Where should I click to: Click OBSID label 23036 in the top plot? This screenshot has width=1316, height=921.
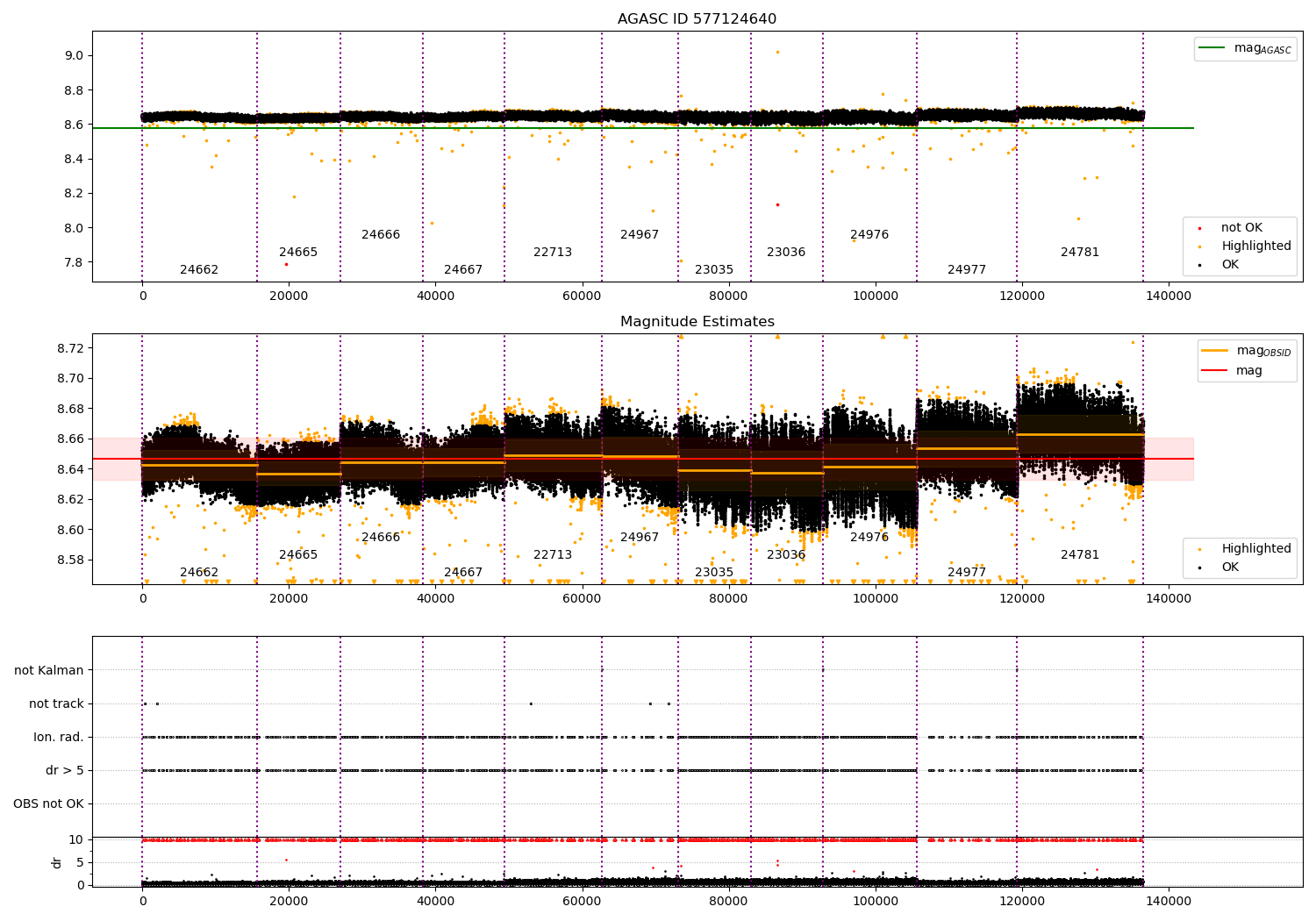(x=786, y=253)
